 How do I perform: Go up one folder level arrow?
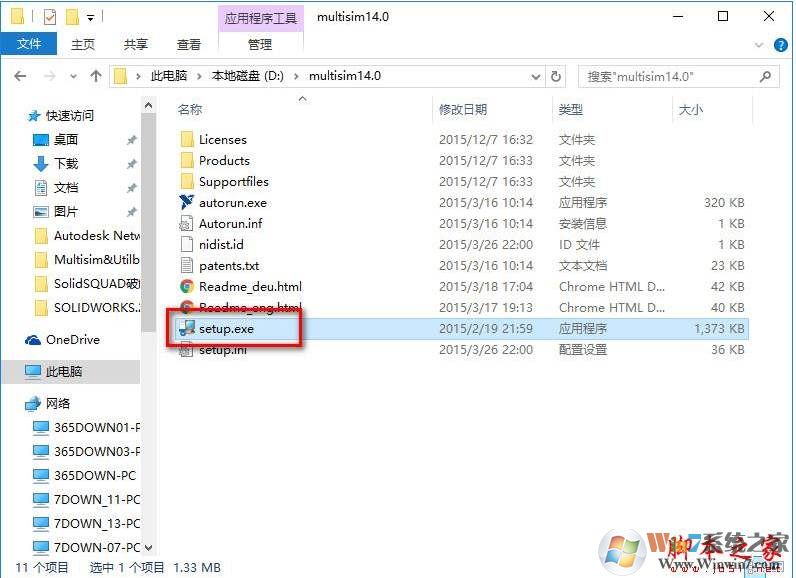(95, 76)
